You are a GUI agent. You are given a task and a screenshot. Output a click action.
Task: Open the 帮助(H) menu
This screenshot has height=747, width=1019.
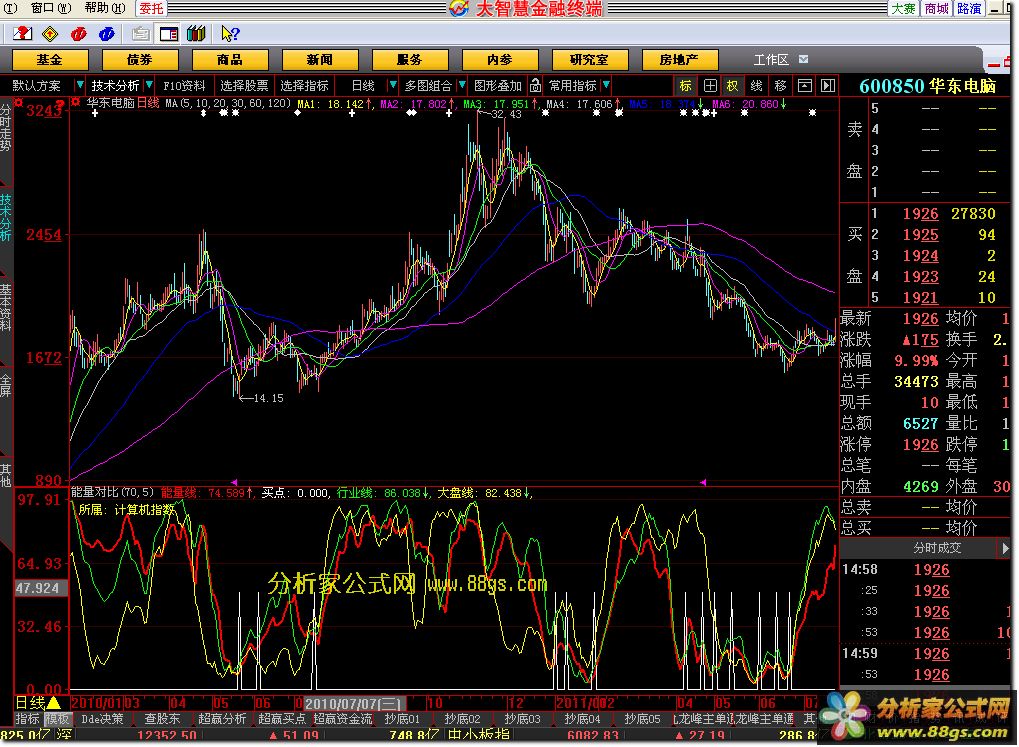105,8
